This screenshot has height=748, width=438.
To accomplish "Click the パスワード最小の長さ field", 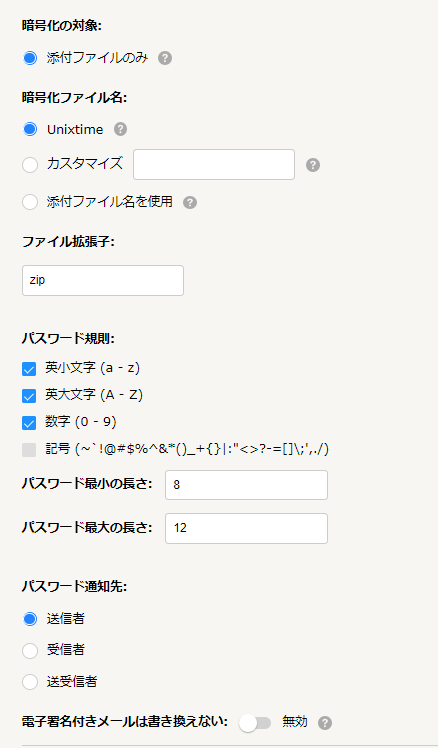I will (246, 485).
